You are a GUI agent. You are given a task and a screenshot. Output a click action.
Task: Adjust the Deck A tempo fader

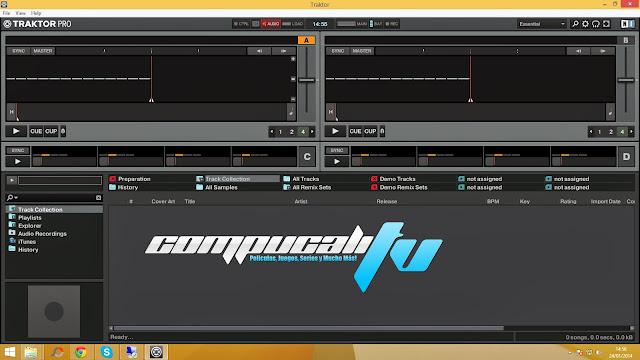(x=307, y=80)
